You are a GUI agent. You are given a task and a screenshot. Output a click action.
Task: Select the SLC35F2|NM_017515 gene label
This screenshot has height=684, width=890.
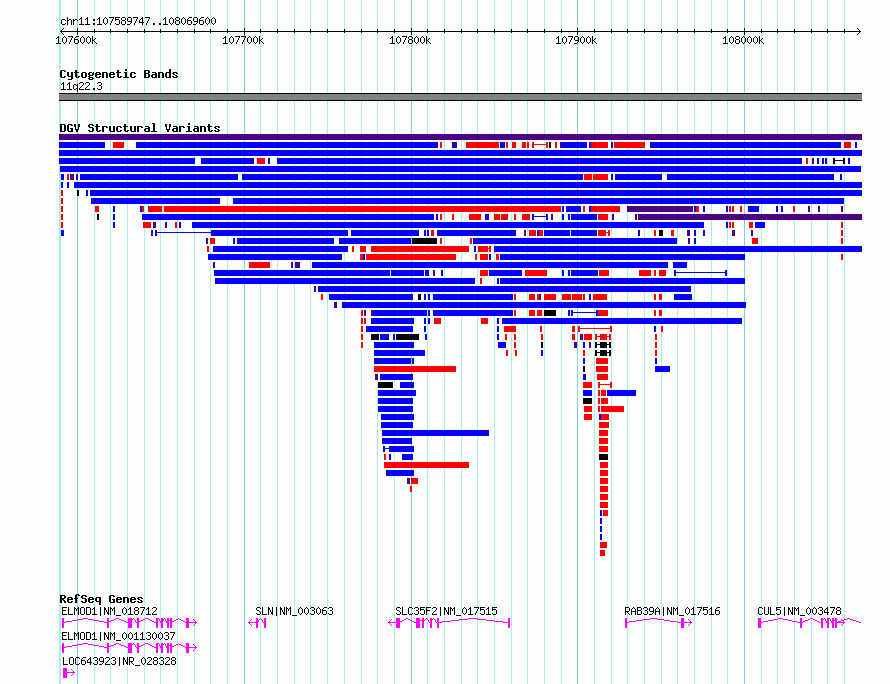[446, 611]
